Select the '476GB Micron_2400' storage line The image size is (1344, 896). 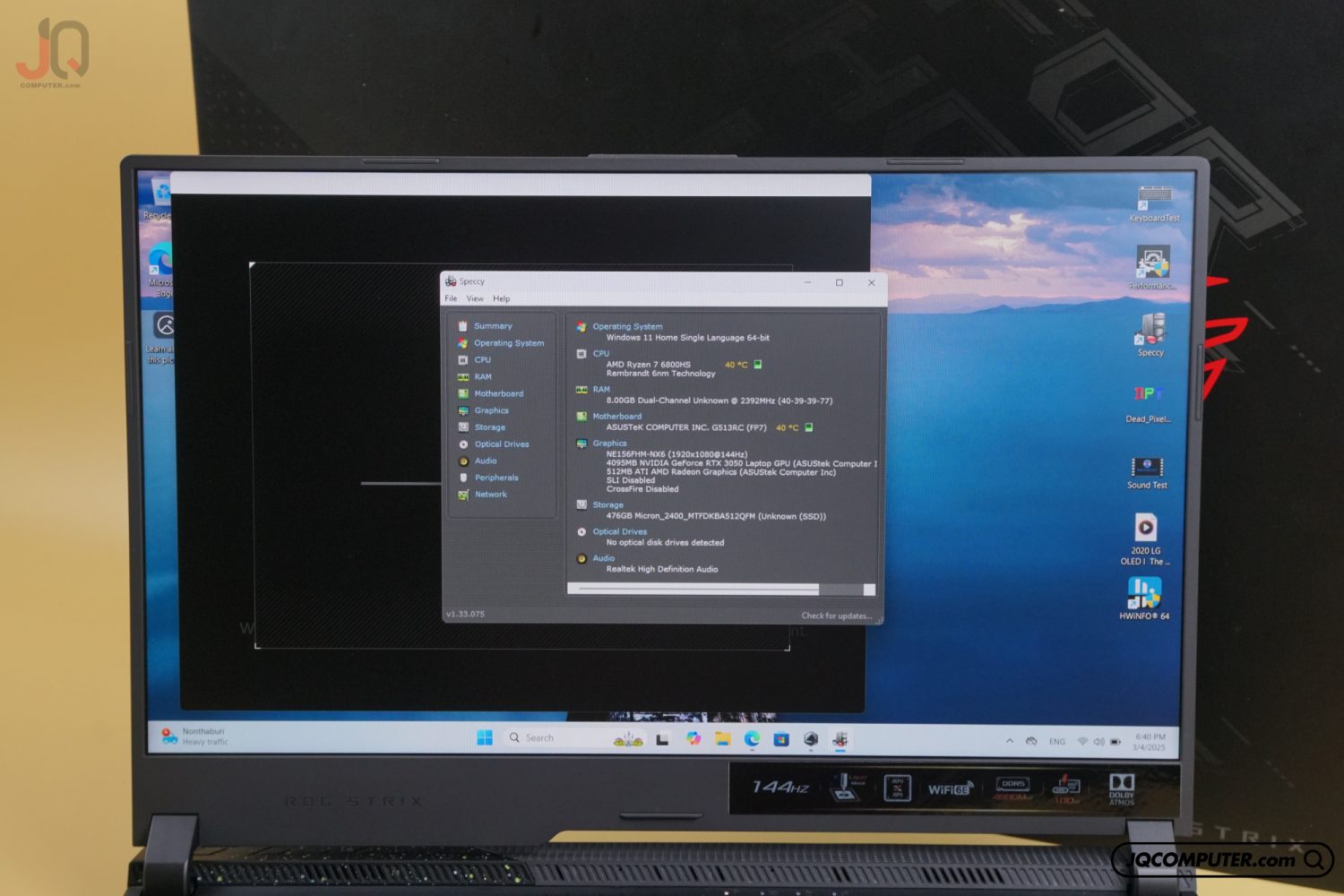716,516
